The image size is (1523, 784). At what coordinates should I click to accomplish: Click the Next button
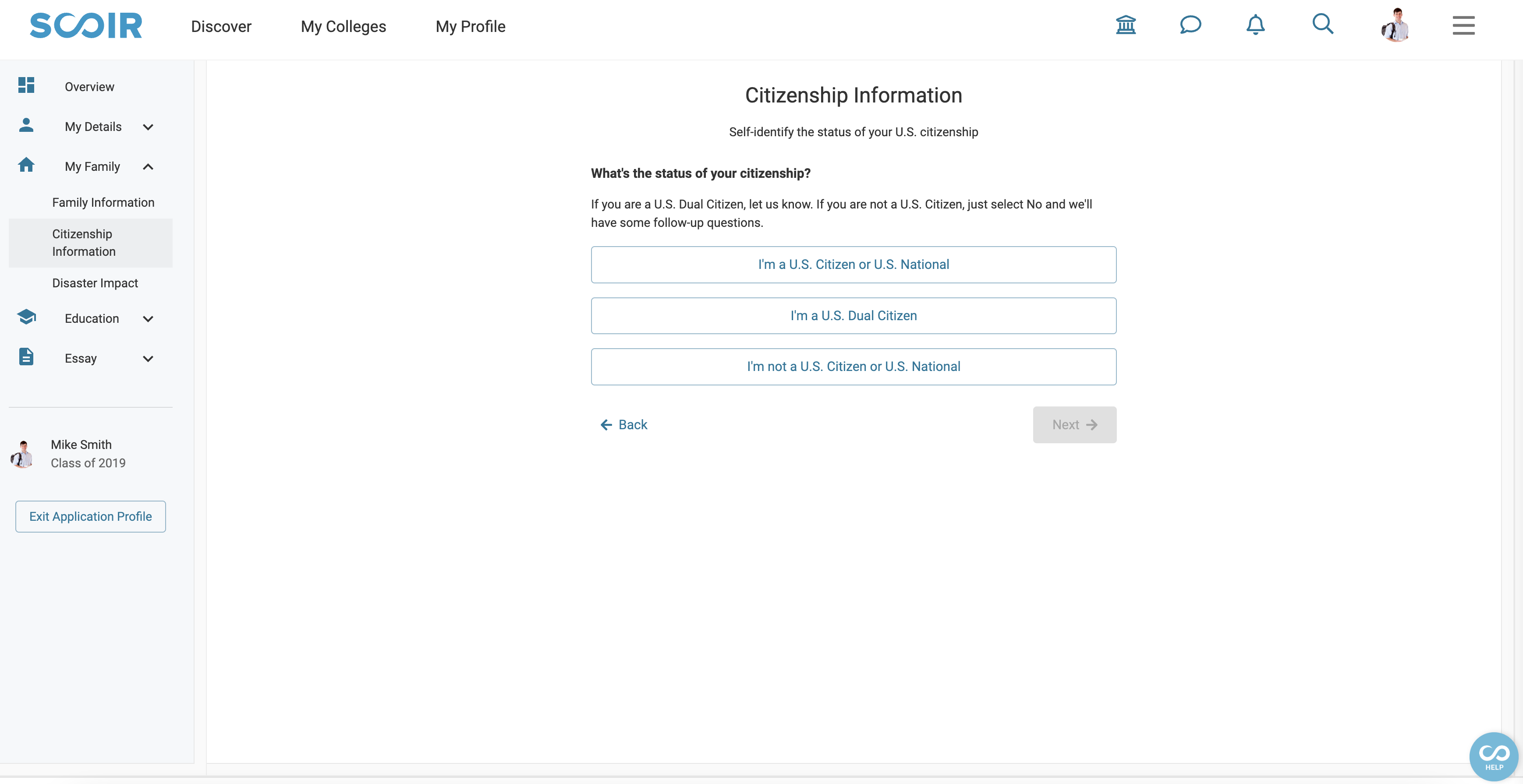coord(1074,425)
